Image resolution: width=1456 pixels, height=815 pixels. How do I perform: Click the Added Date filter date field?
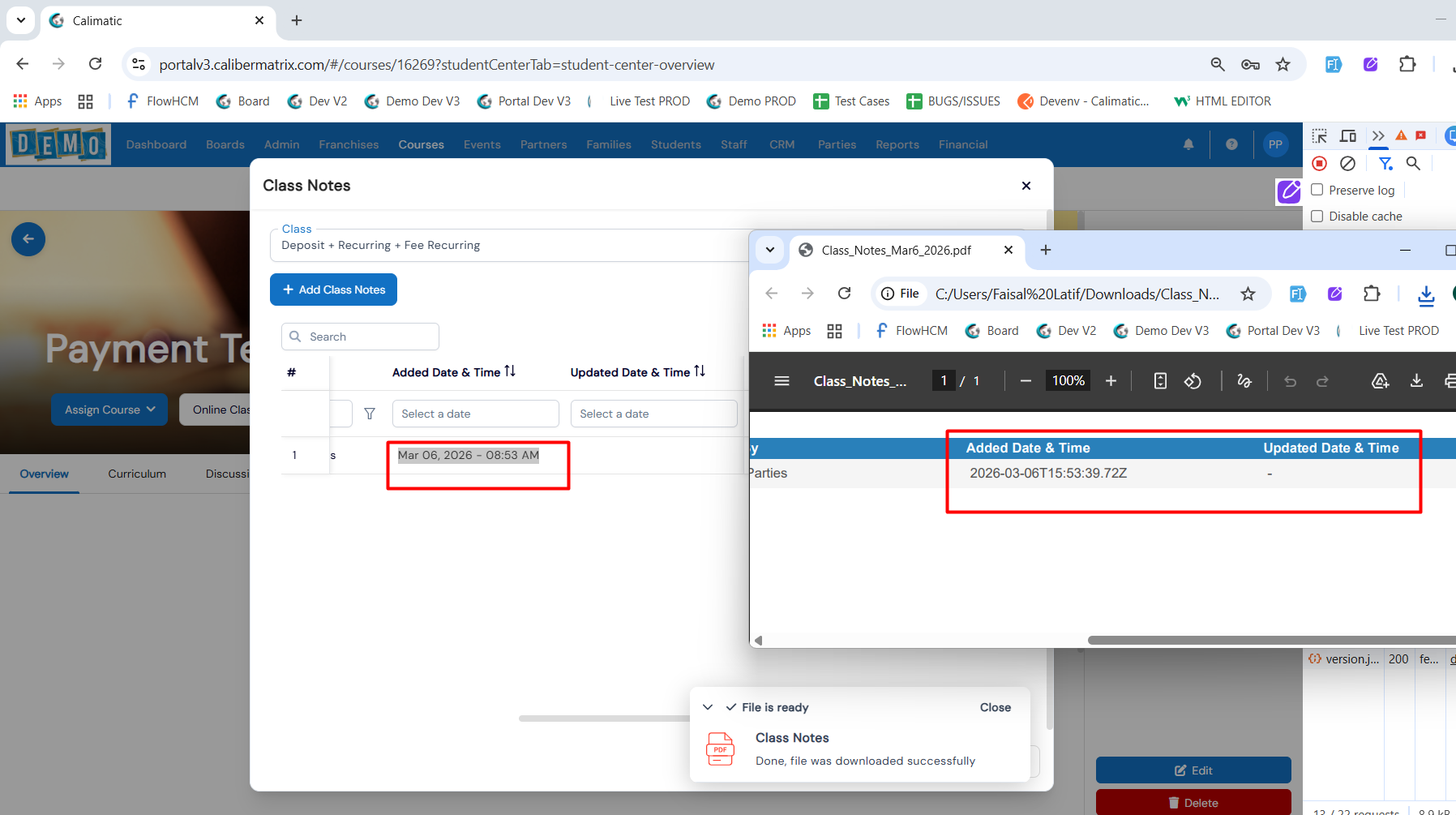point(475,414)
